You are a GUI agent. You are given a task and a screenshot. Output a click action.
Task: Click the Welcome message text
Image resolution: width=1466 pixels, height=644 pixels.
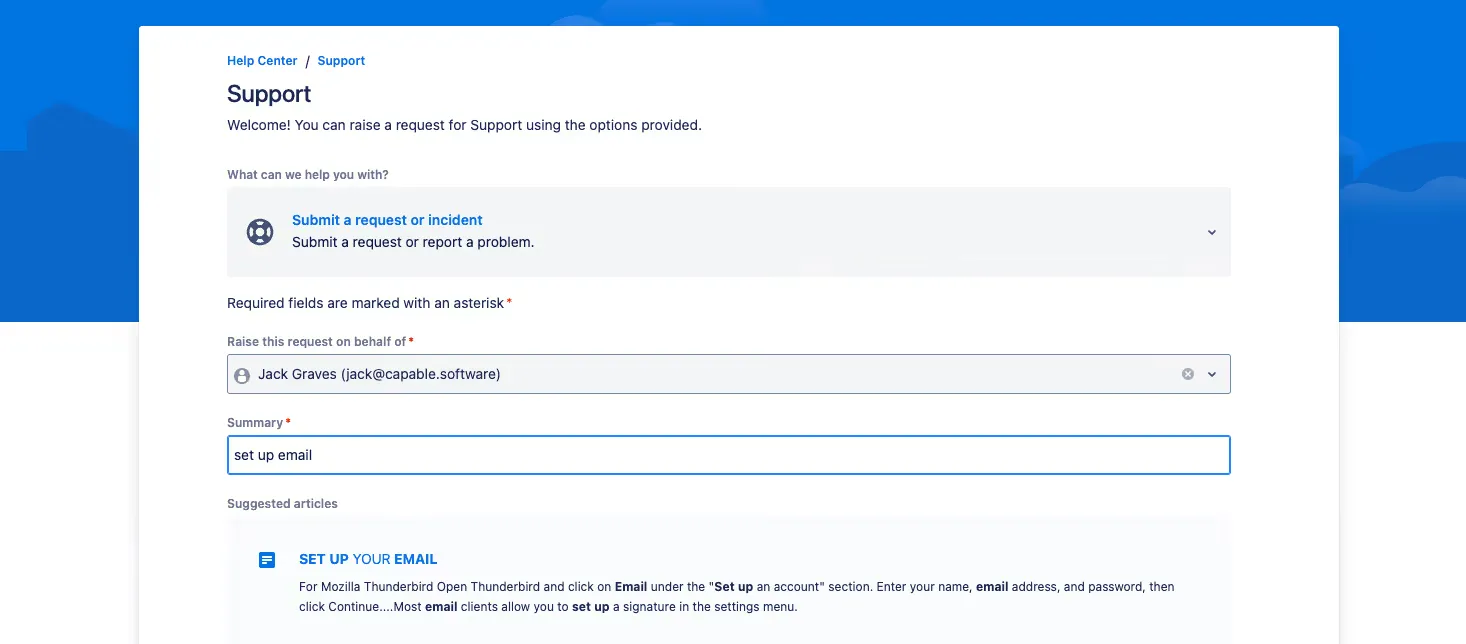click(x=464, y=126)
